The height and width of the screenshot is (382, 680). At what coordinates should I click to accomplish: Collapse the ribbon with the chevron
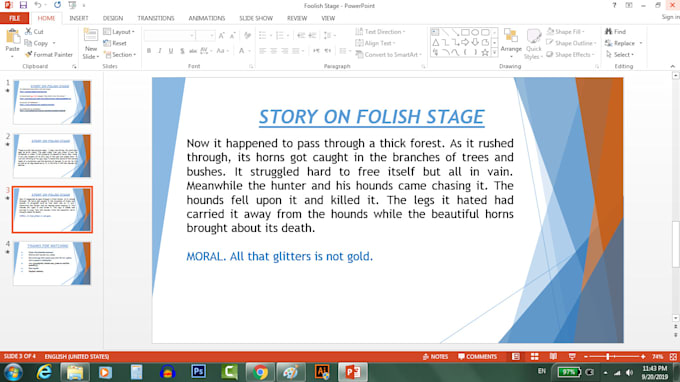point(673,66)
